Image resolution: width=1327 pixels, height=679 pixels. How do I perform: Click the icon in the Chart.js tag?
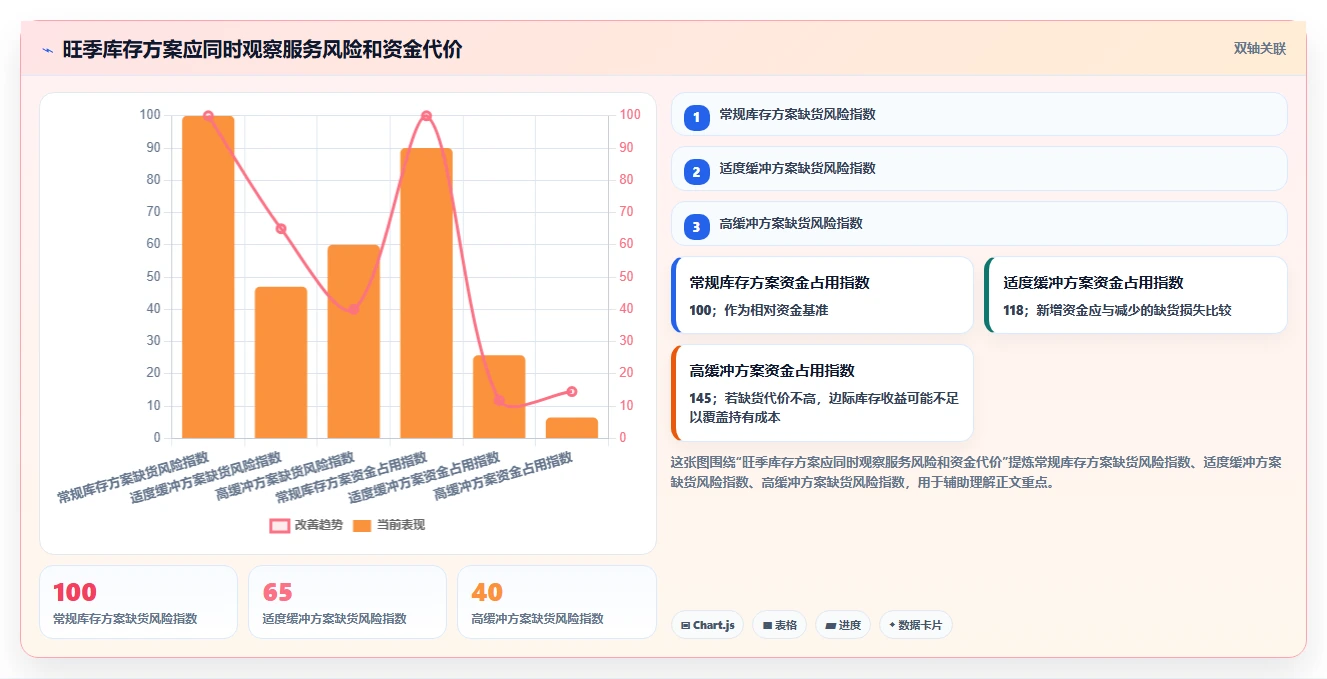[x=685, y=625]
